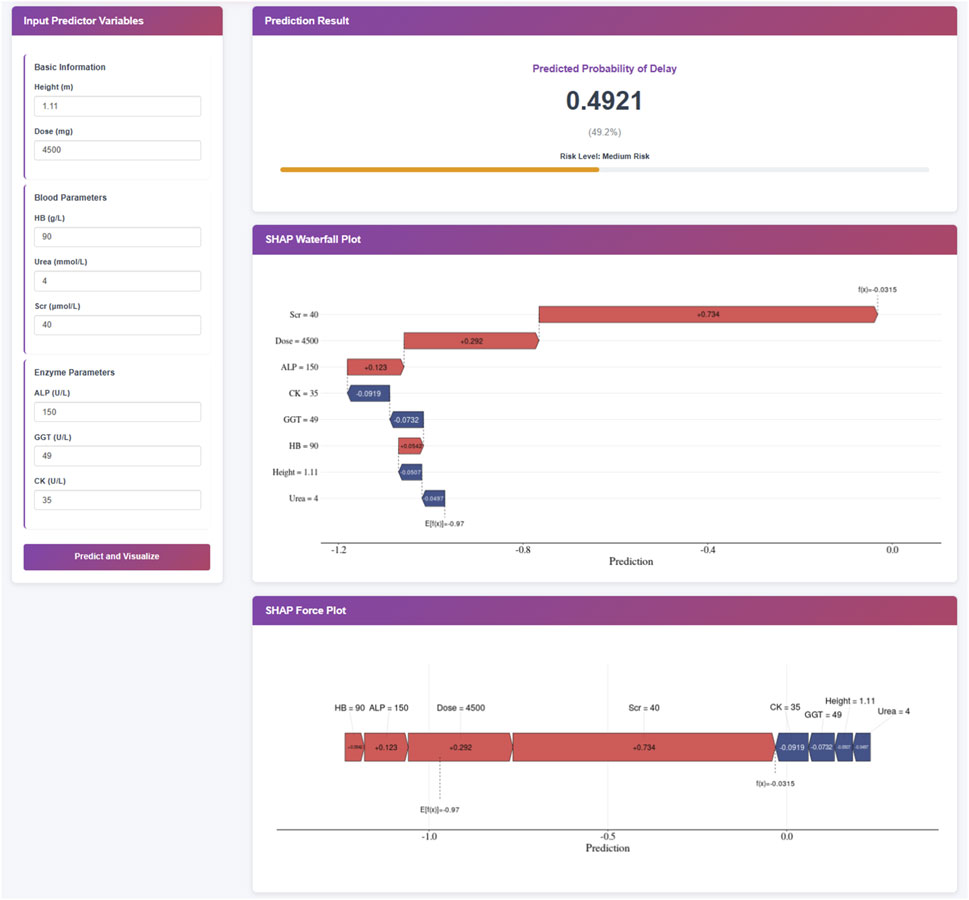Select the GGT (U/L) input box
The image size is (969, 900).
tap(117, 456)
